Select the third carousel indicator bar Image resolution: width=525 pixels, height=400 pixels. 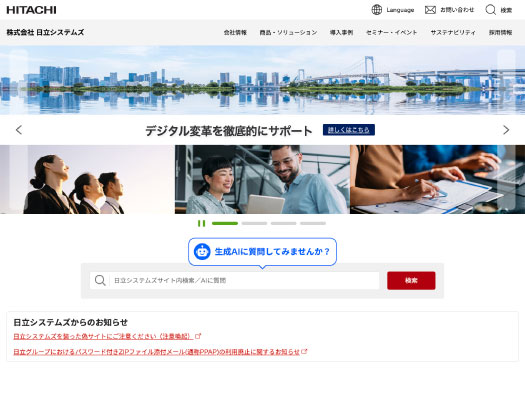point(283,223)
